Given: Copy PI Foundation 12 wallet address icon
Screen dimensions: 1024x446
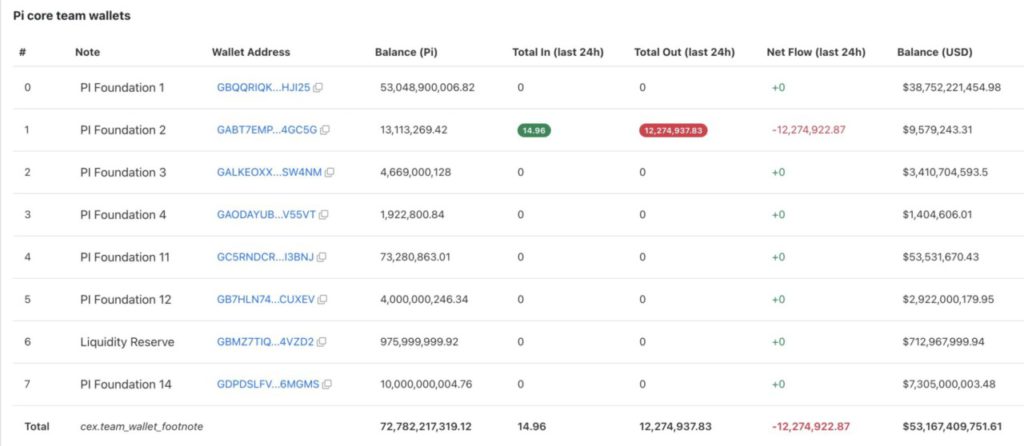Looking at the screenshot, I should point(322,299).
